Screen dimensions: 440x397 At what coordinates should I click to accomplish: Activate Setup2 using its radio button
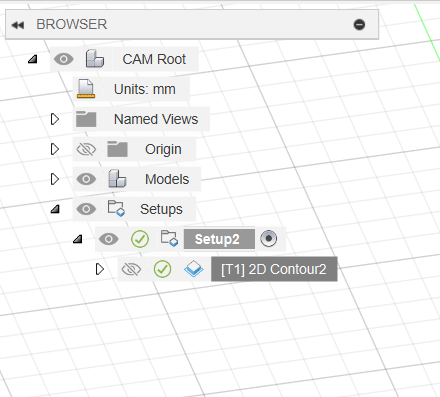[269, 239]
